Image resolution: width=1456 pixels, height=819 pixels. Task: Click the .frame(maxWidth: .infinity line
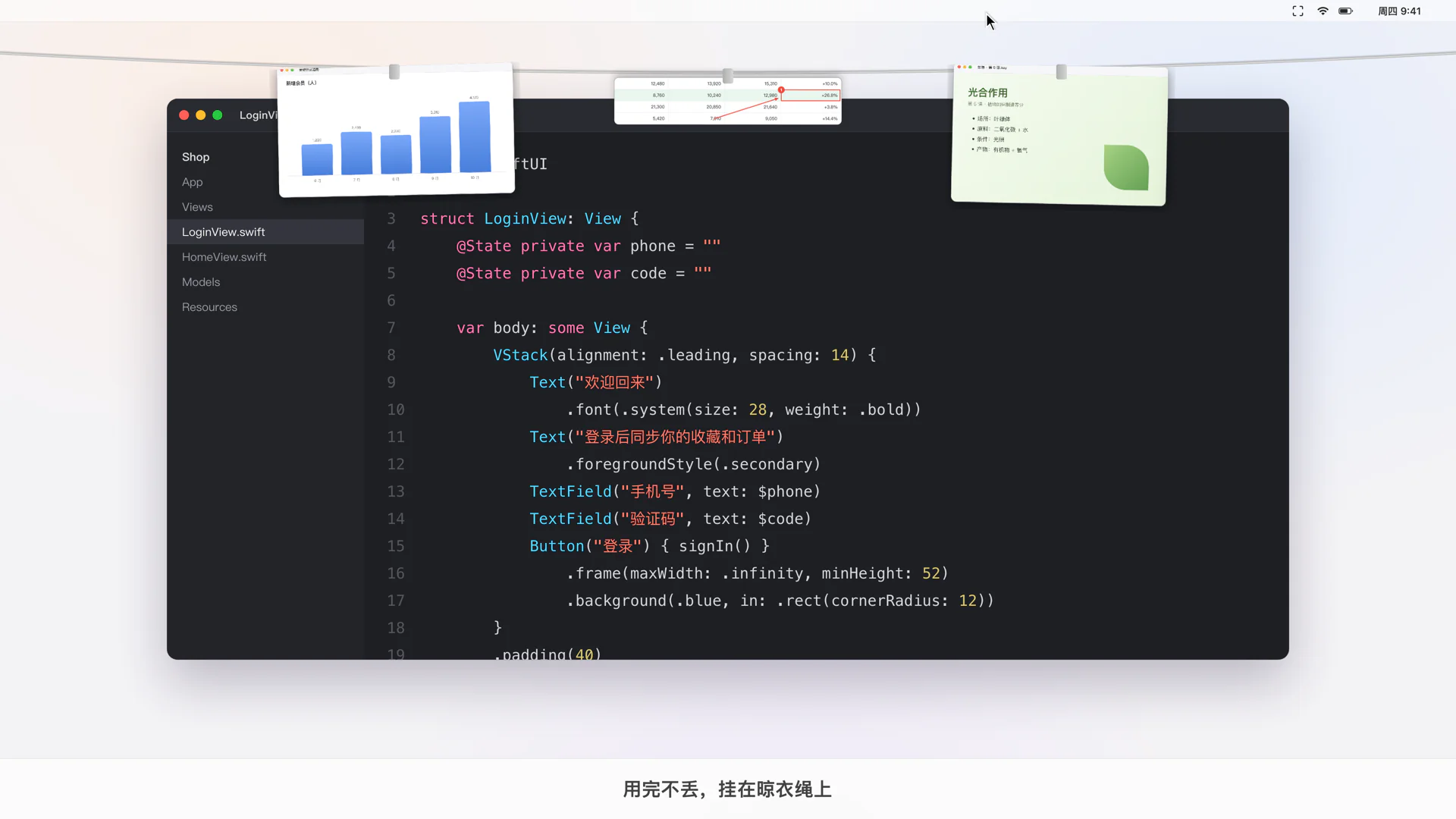click(758, 573)
